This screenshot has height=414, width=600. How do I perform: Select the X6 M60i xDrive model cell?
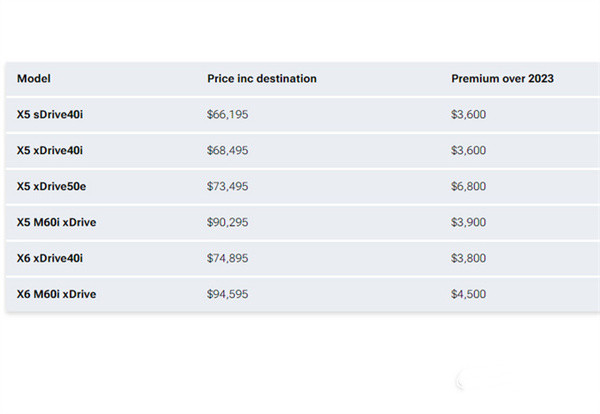click(56, 294)
